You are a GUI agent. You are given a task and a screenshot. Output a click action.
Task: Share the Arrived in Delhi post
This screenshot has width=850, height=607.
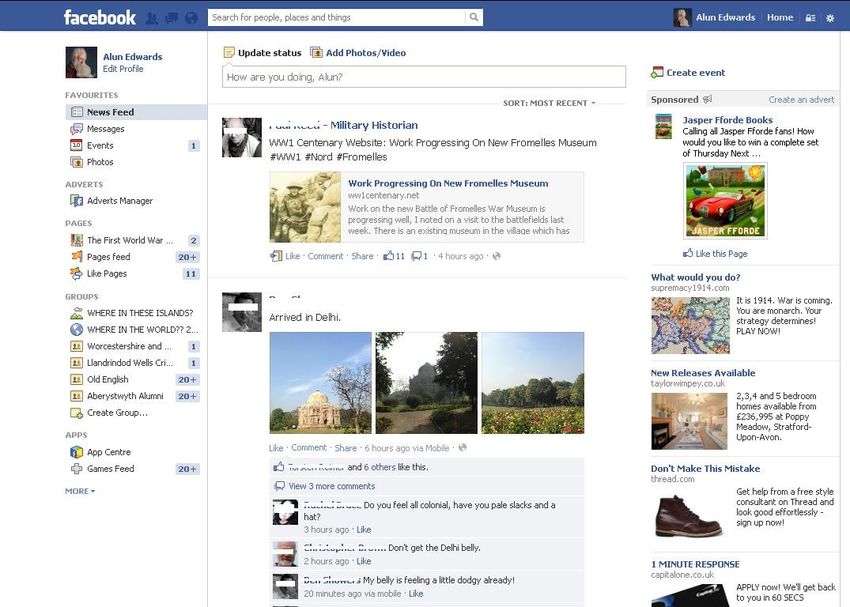[345, 448]
